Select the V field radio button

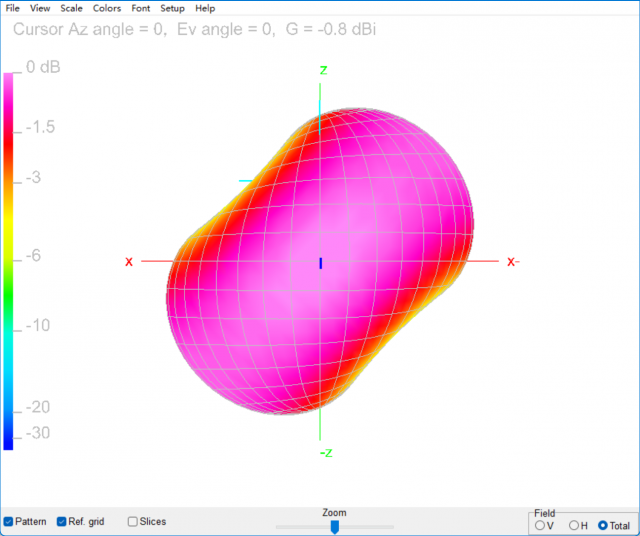(x=541, y=525)
